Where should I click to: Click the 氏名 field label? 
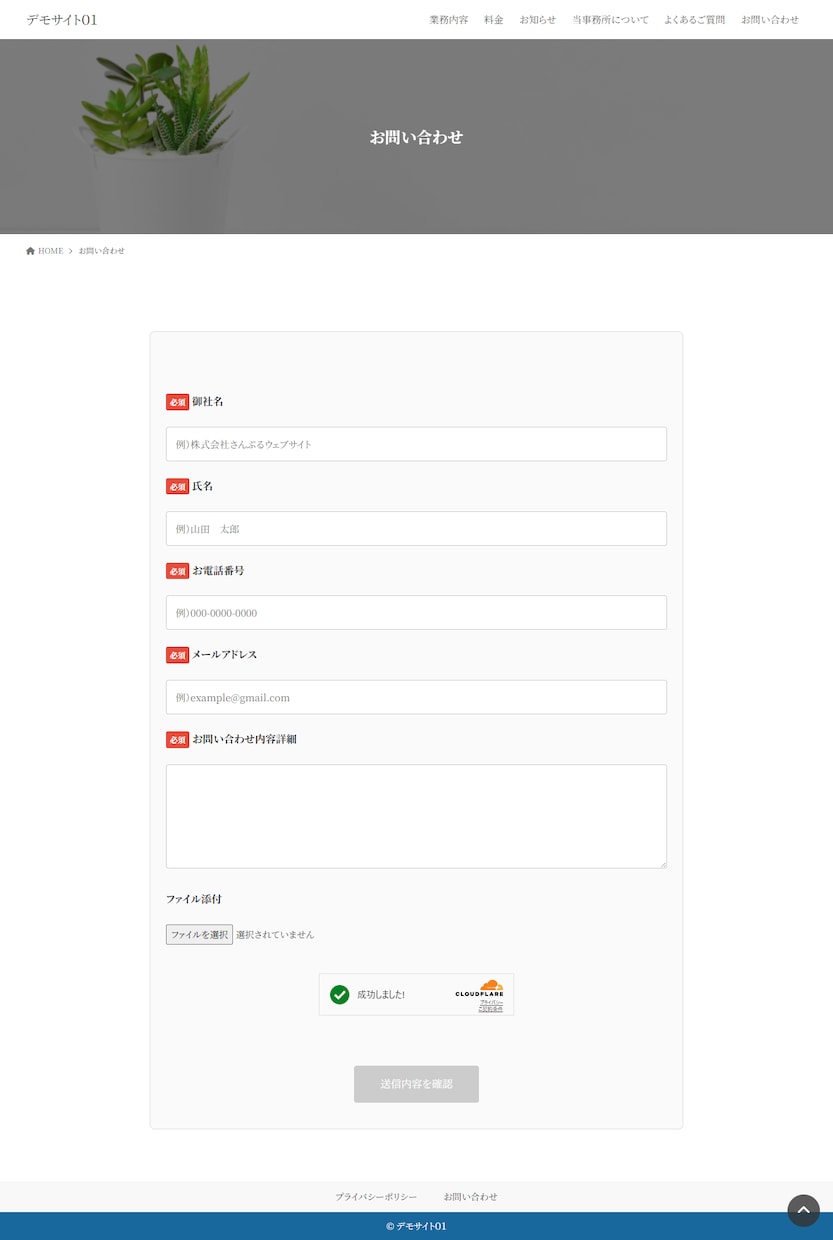pyautogui.click(x=202, y=486)
